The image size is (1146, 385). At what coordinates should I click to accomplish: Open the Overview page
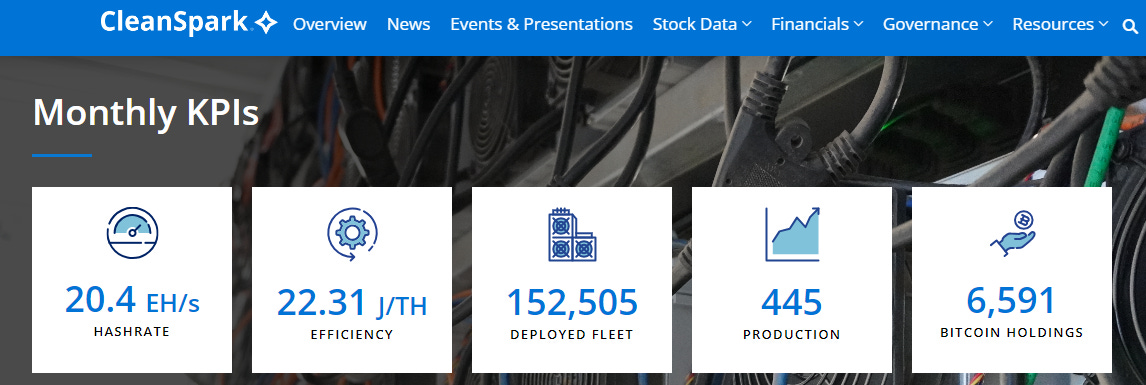pyautogui.click(x=330, y=24)
